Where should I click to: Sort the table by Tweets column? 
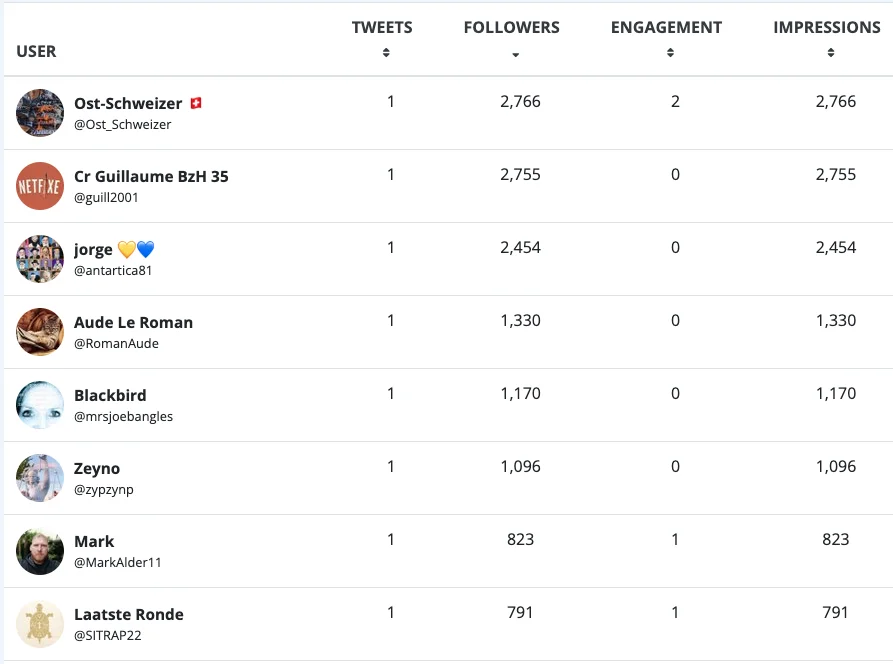click(386, 53)
